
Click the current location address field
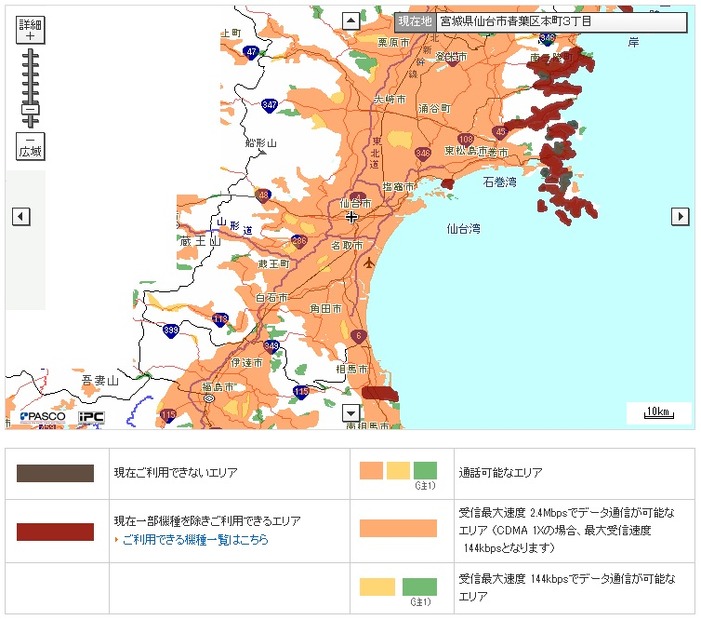coord(561,21)
